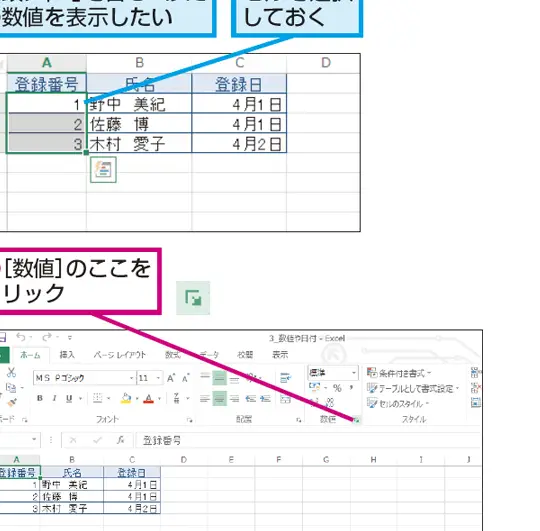Click the Increase Font Size icon
540x531 pixels.
tap(171, 378)
